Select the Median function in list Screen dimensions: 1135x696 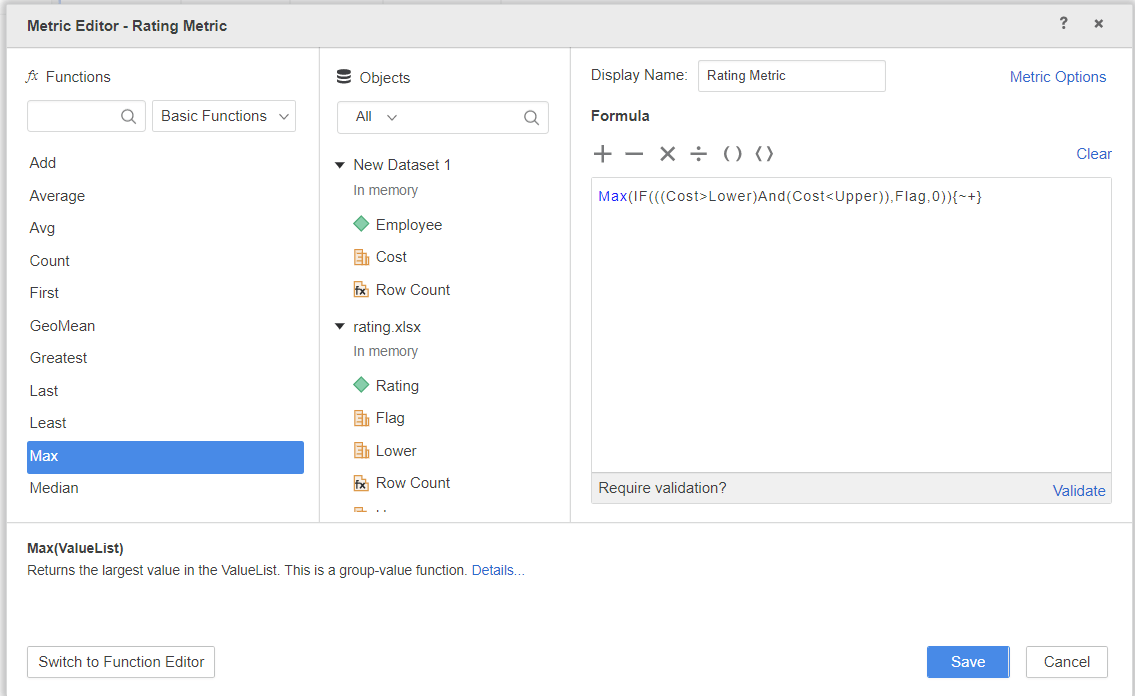point(54,488)
